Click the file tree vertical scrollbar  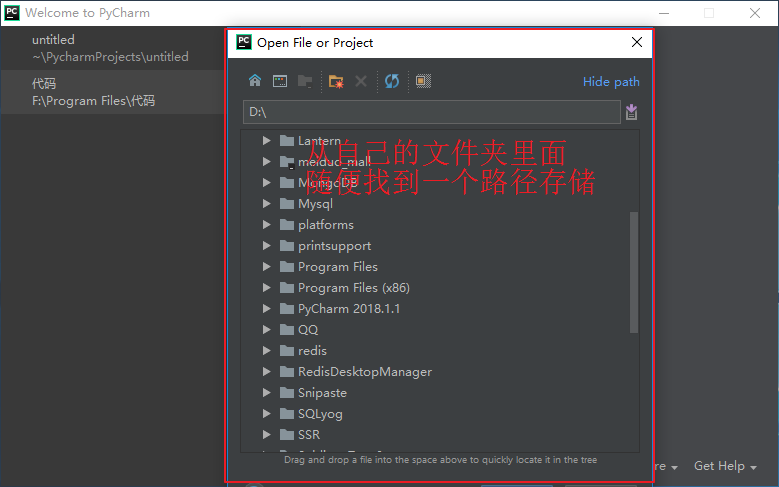pos(634,272)
